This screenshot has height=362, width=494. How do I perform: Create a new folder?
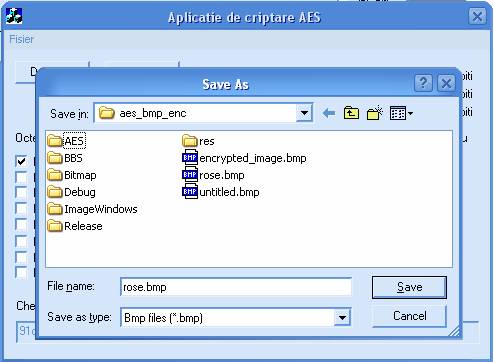[x=375, y=113]
